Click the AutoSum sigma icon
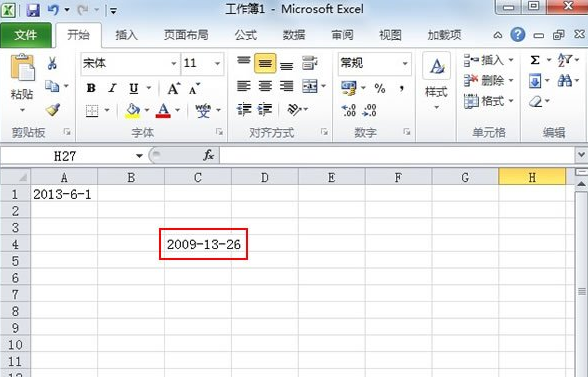This screenshot has height=377, width=588. point(535,60)
